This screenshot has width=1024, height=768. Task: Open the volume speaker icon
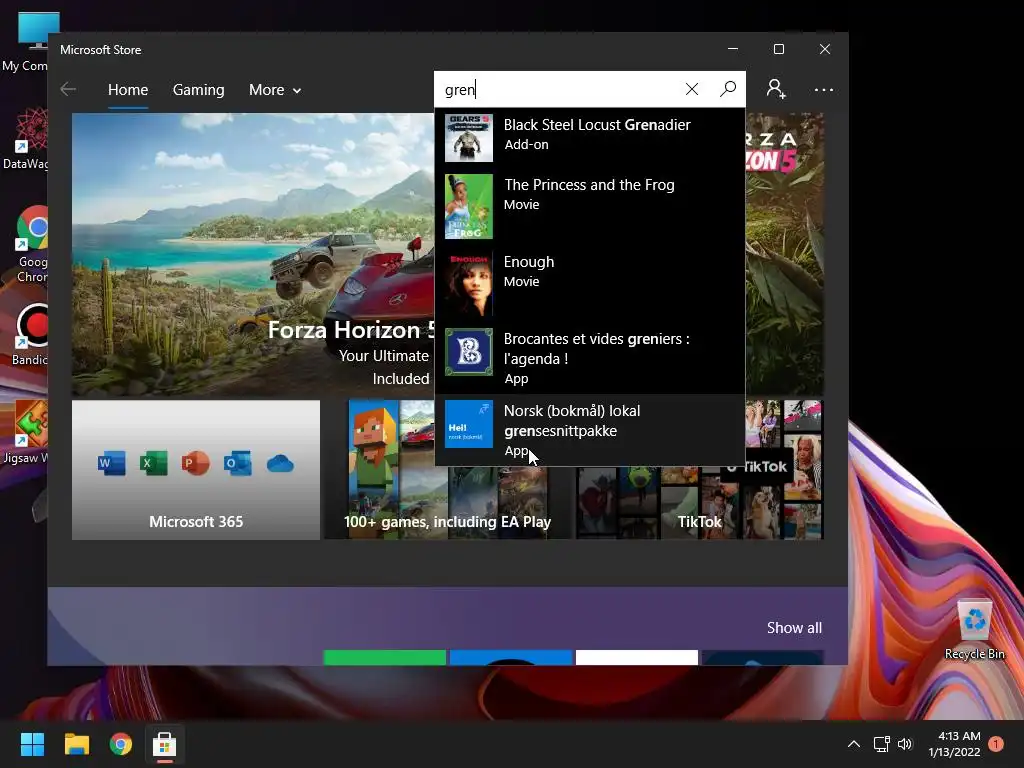click(904, 744)
